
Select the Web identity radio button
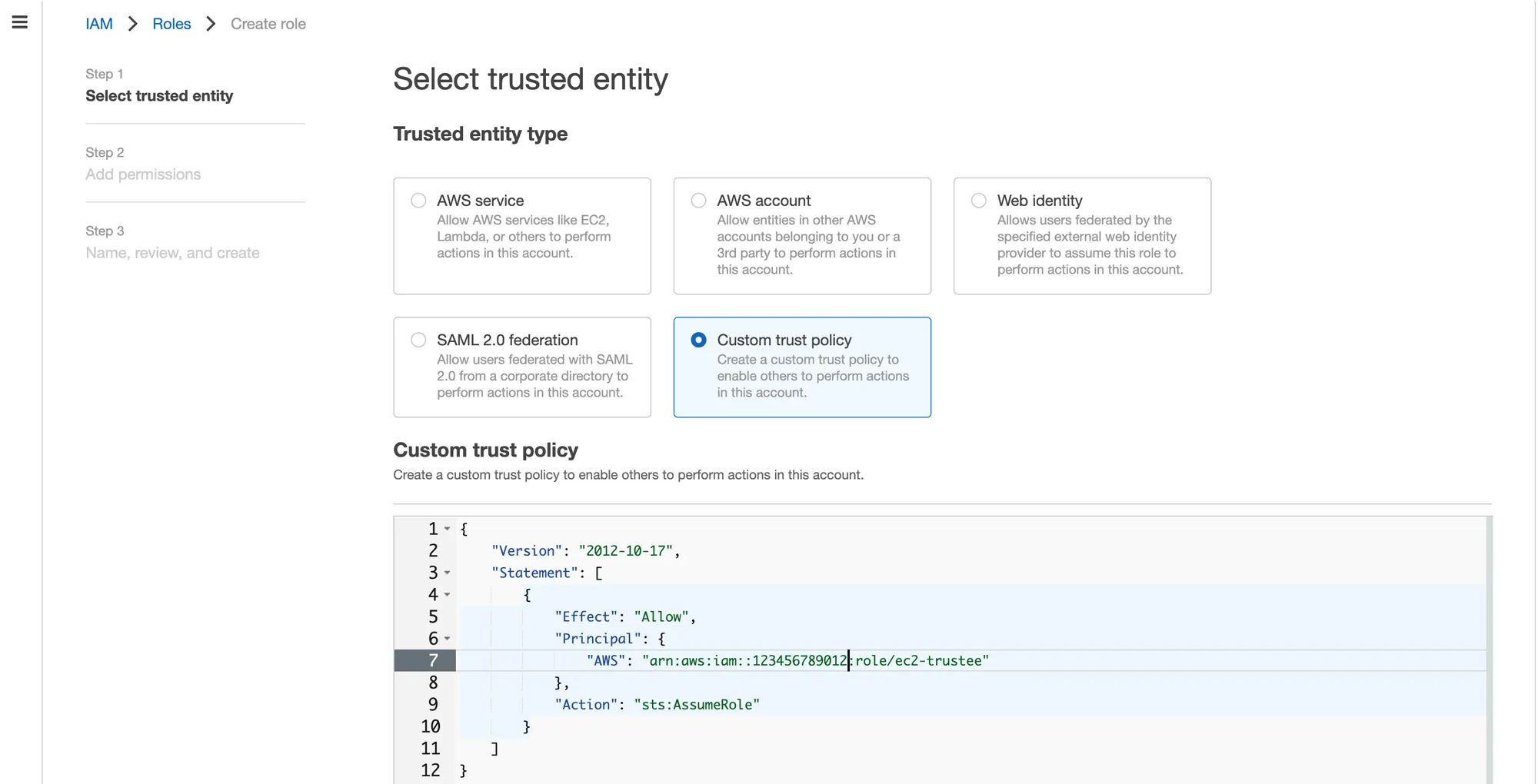978,201
